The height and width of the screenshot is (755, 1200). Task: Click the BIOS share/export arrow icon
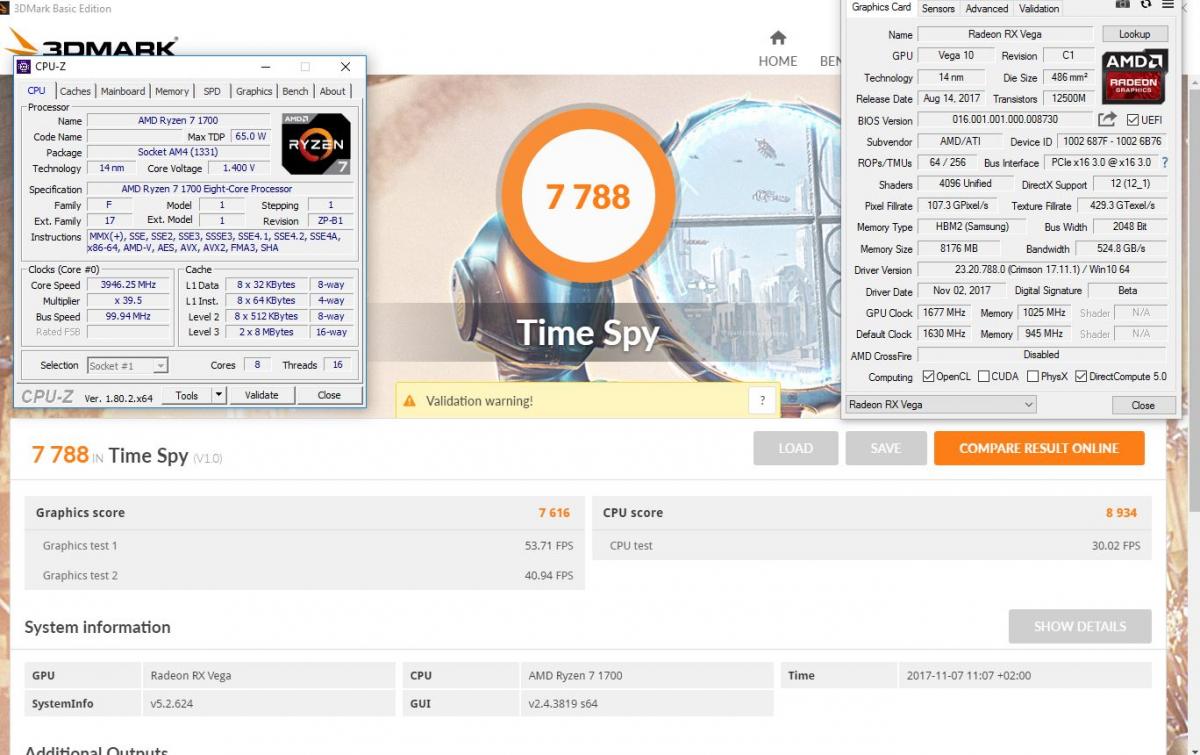coord(1106,120)
